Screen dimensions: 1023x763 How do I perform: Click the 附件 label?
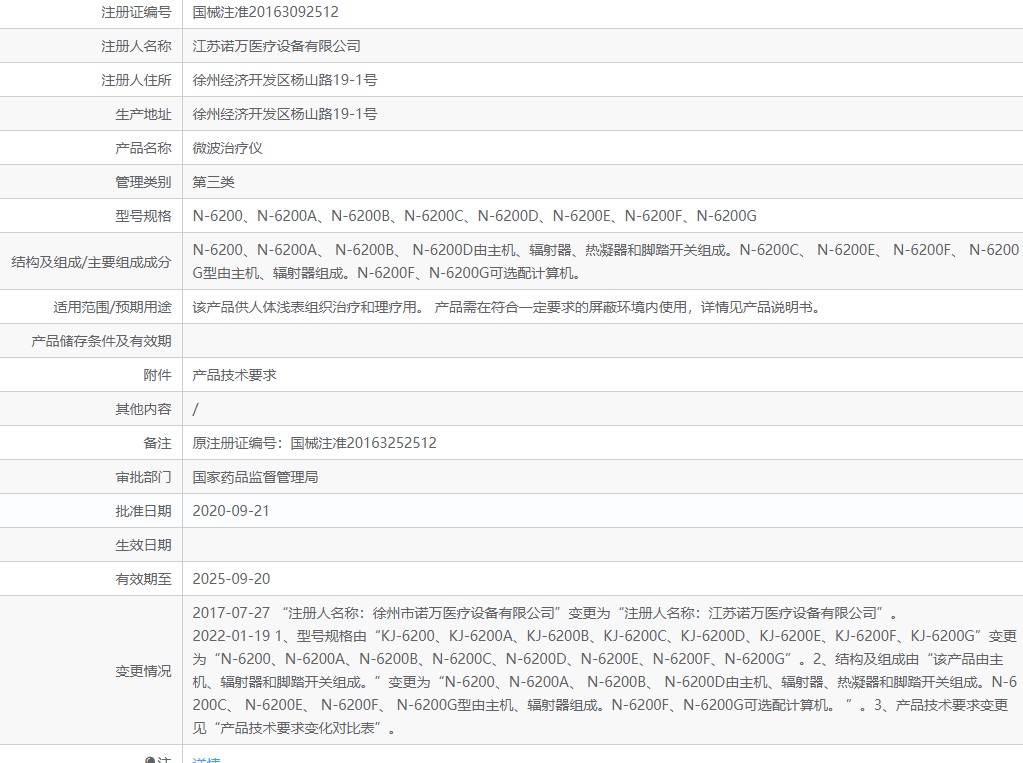(x=157, y=375)
